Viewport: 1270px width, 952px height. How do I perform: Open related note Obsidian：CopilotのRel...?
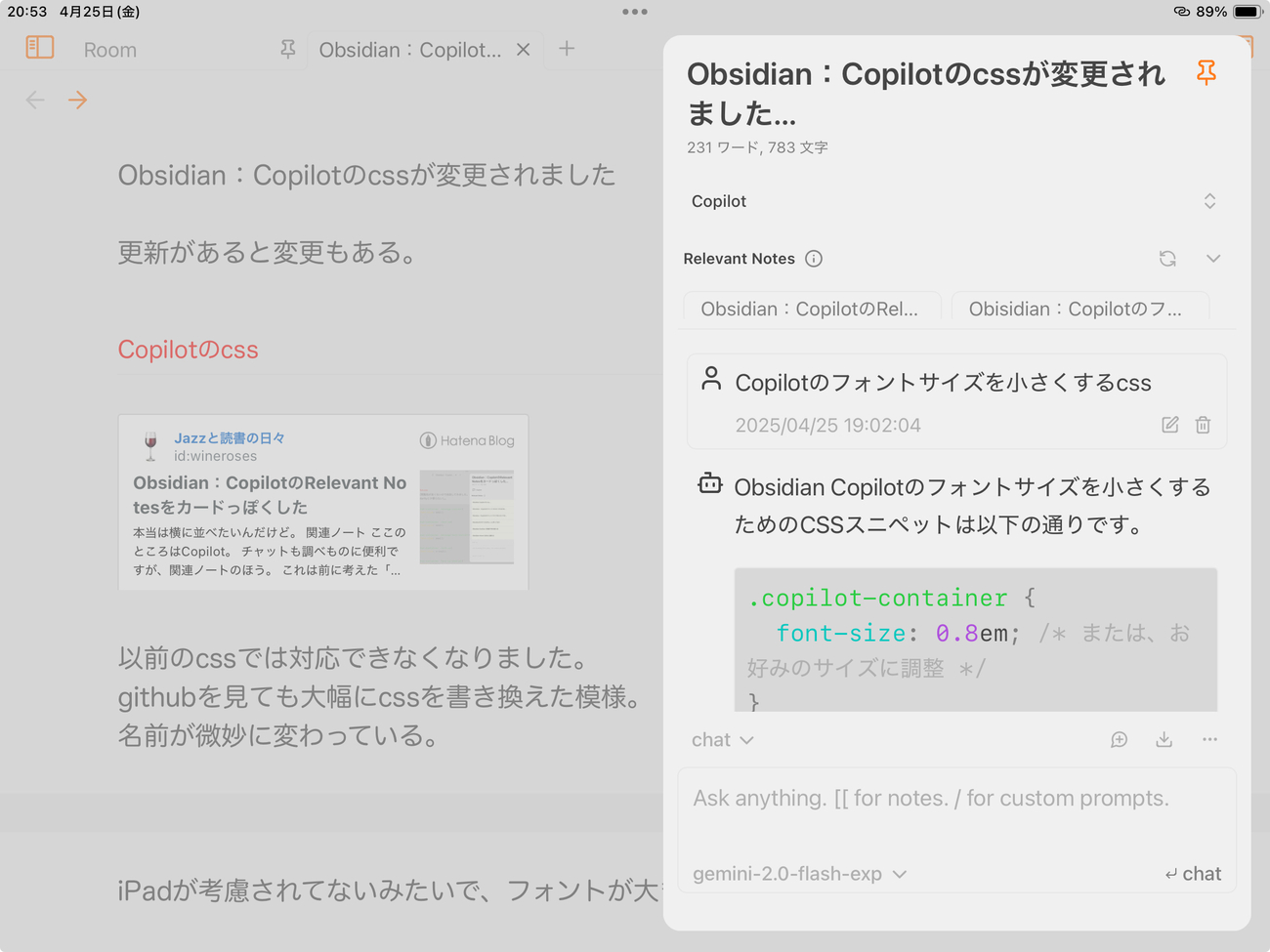point(812,309)
